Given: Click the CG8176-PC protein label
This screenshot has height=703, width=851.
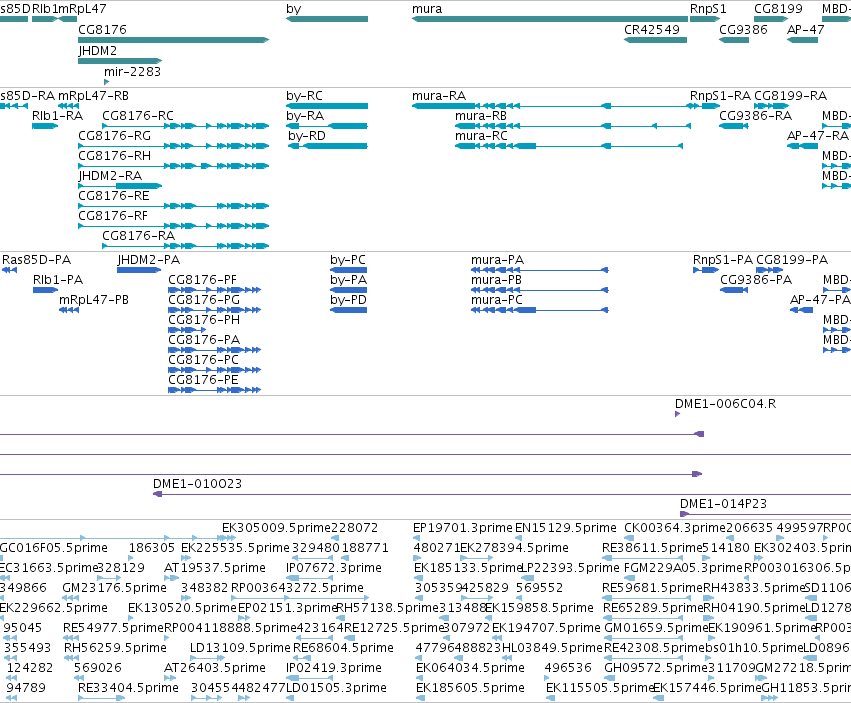Looking at the screenshot, I should (203, 360).
